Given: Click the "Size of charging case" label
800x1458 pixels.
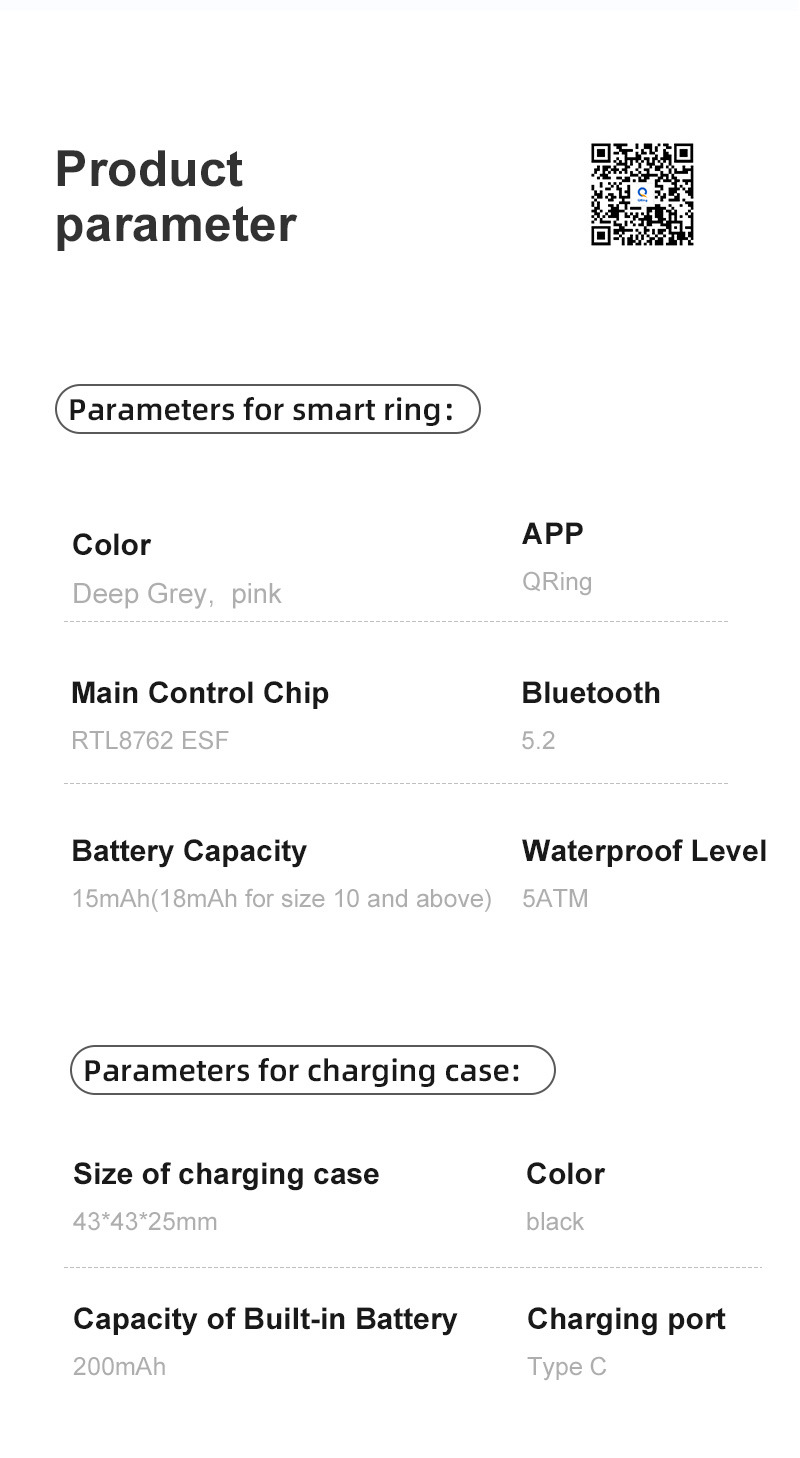Looking at the screenshot, I should point(226,1174).
